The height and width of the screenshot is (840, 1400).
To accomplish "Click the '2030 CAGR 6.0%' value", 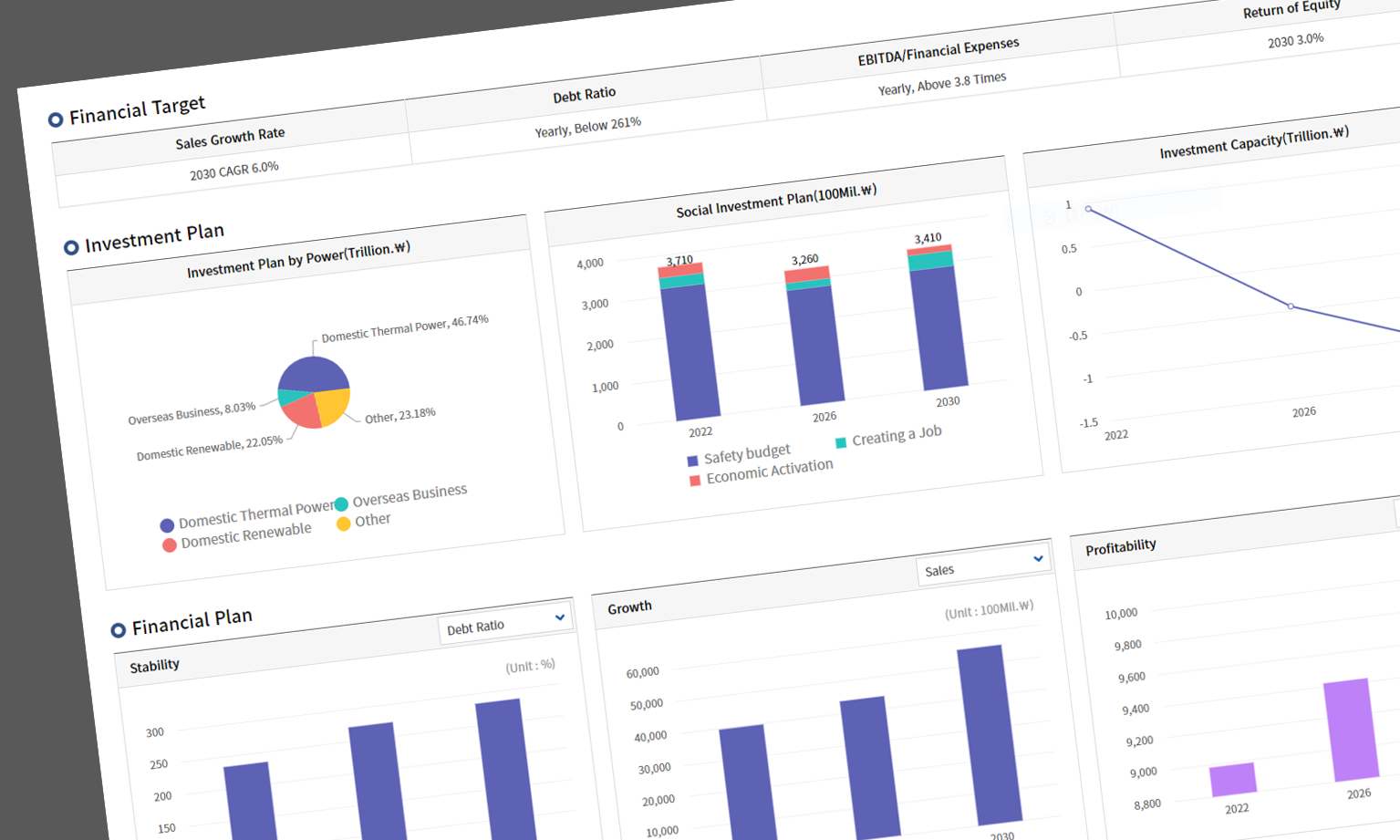I will click(x=234, y=171).
